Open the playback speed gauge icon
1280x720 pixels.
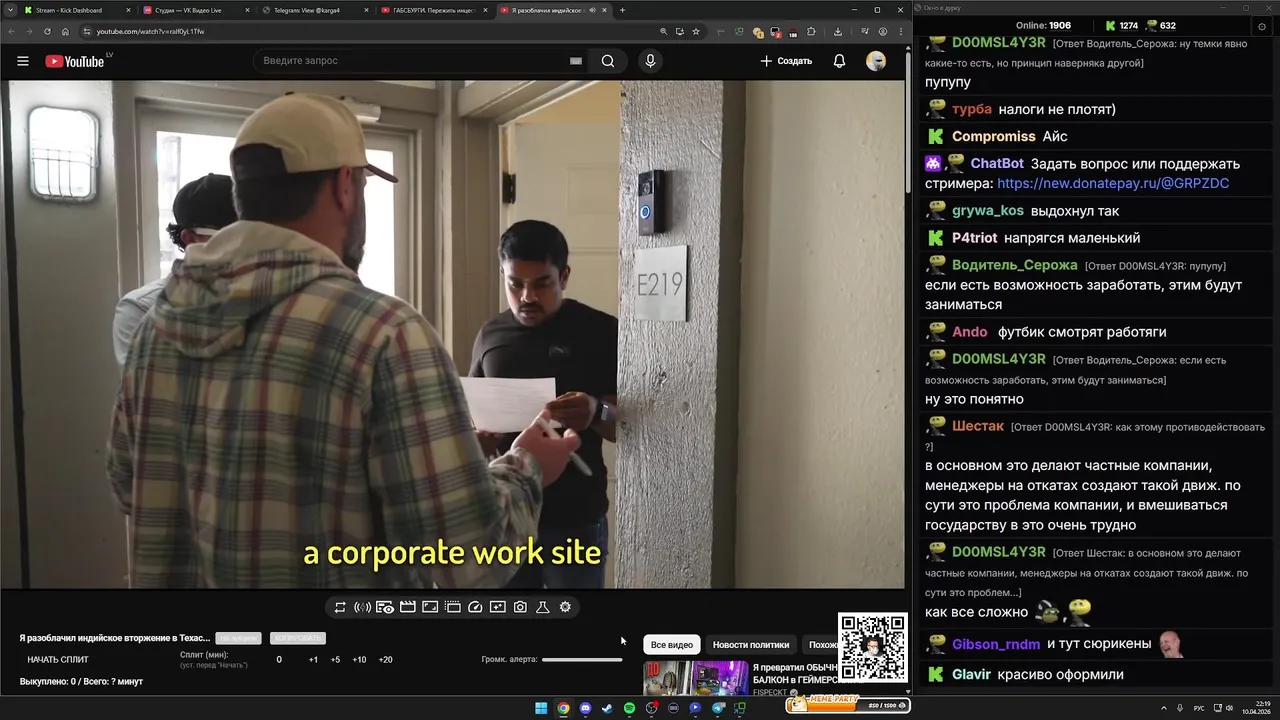[475, 607]
